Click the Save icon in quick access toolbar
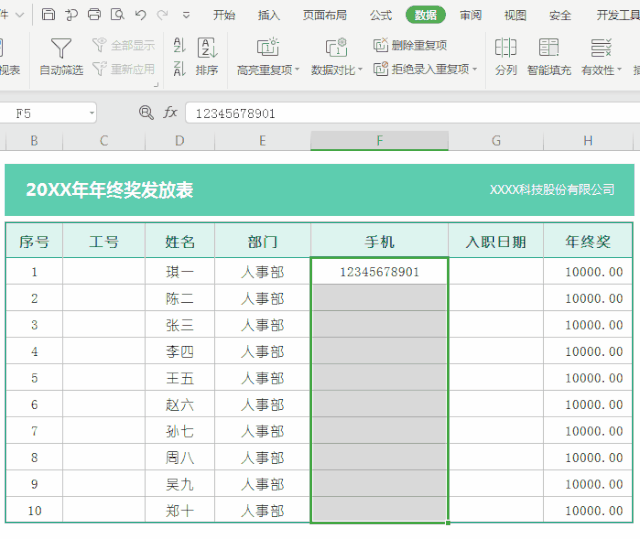The image size is (640, 539). [x=48, y=15]
